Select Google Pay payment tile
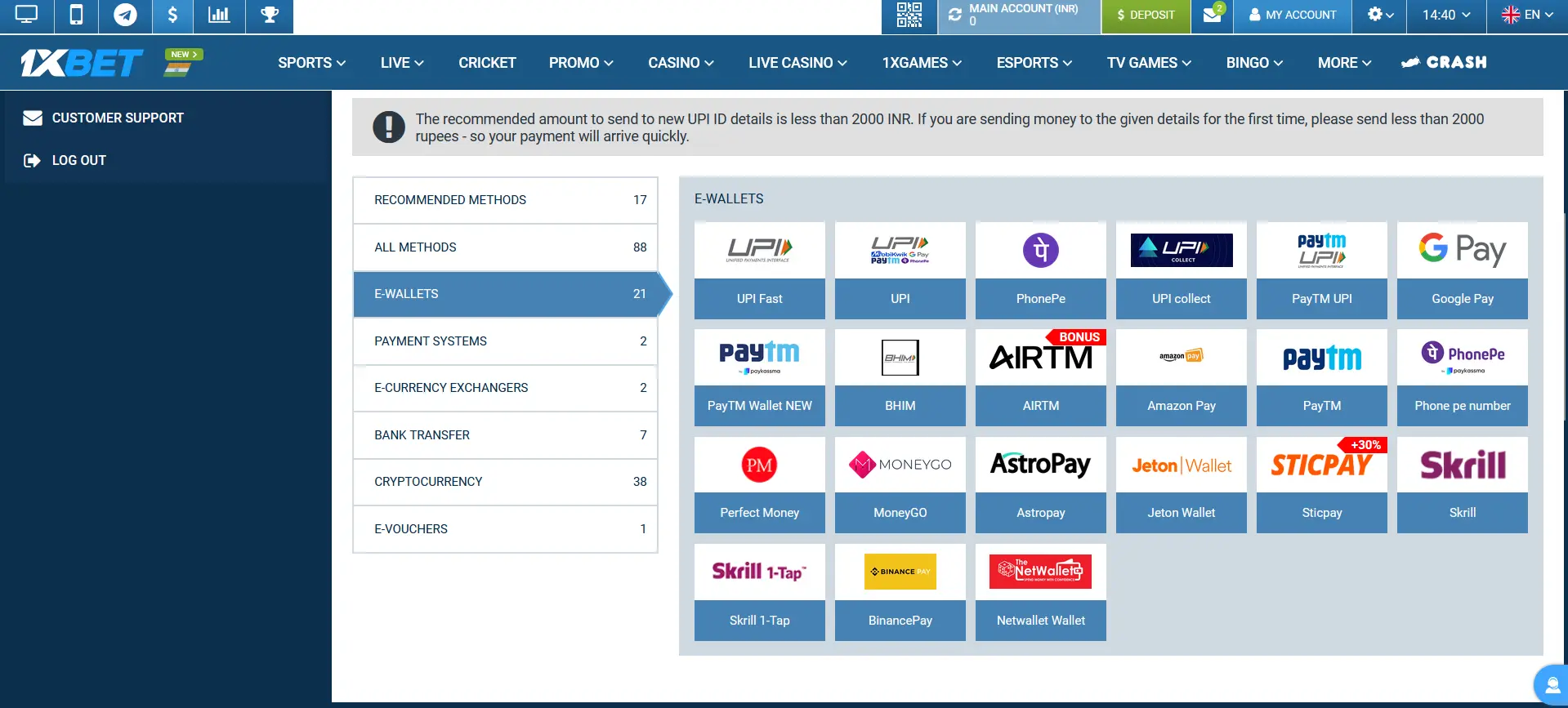Screen dimensions: 1568x708 click(1463, 270)
